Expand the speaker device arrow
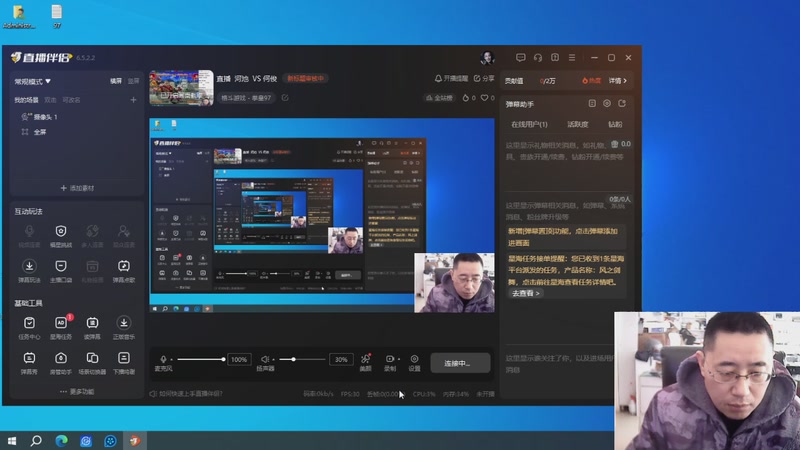 tap(273, 360)
